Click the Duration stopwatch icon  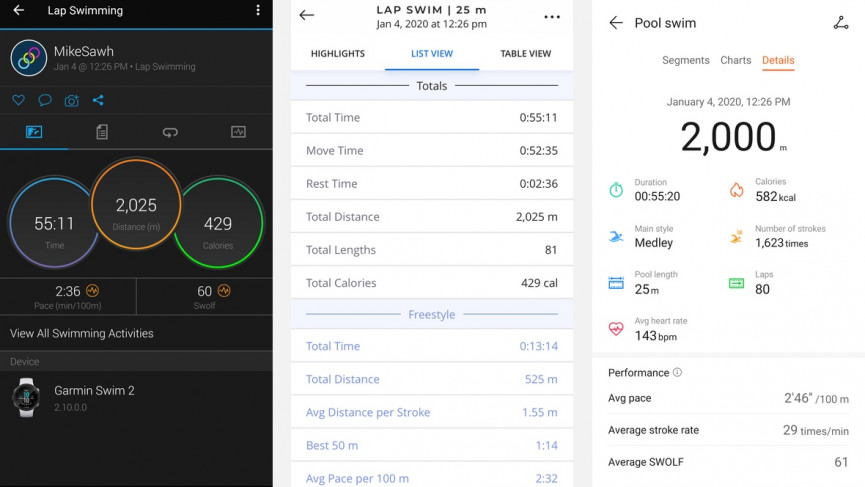[x=616, y=190]
